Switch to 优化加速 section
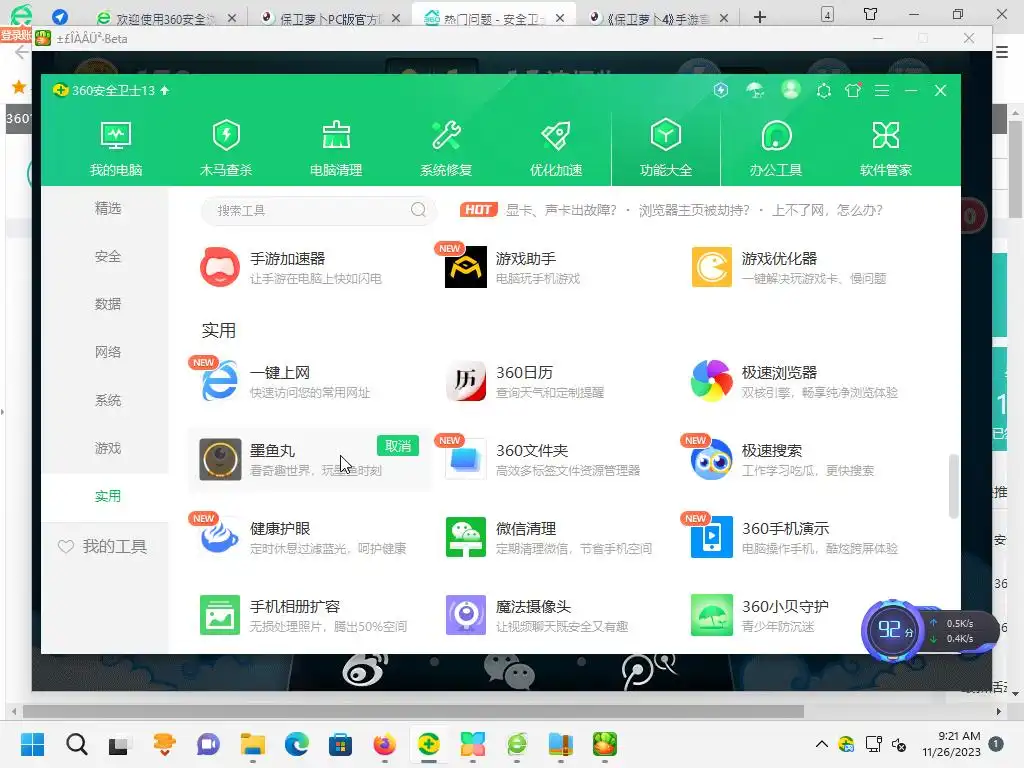 click(x=556, y=148)
